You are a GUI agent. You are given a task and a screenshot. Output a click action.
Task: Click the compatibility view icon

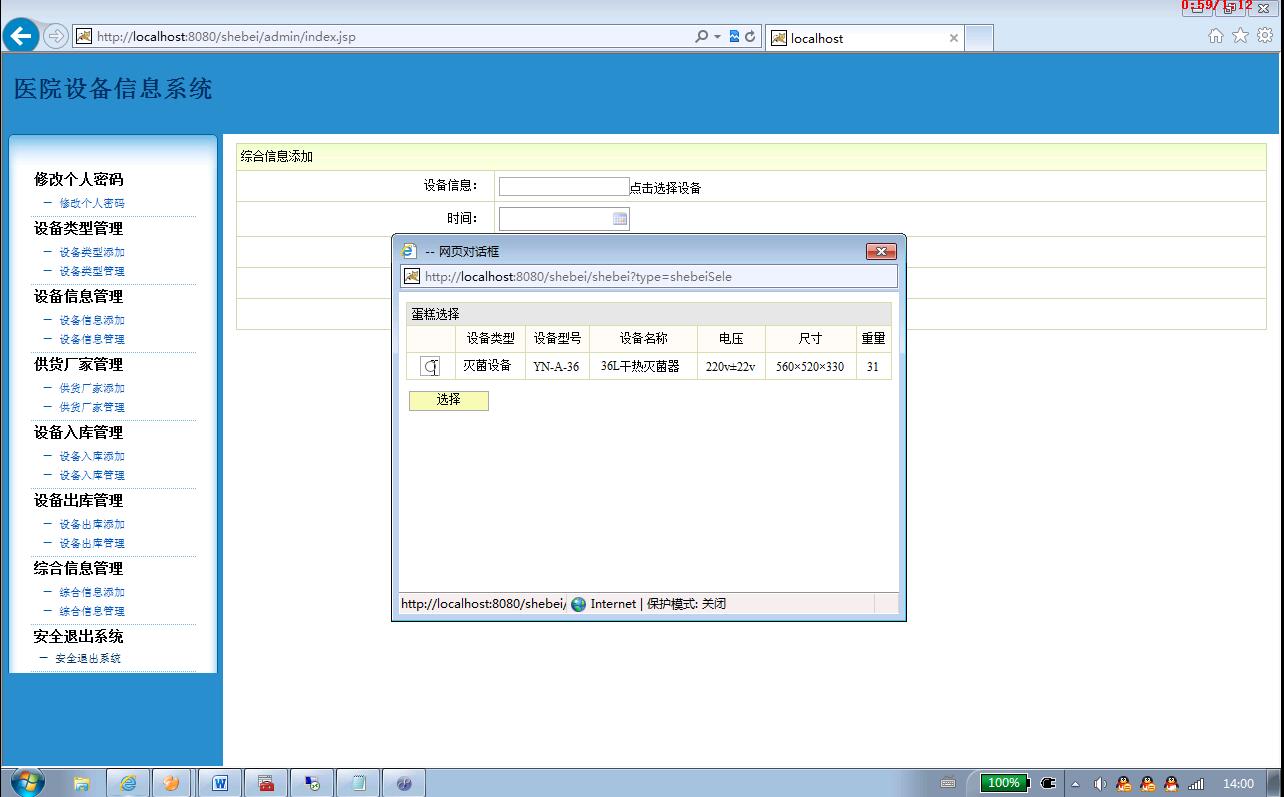[734, 37]
